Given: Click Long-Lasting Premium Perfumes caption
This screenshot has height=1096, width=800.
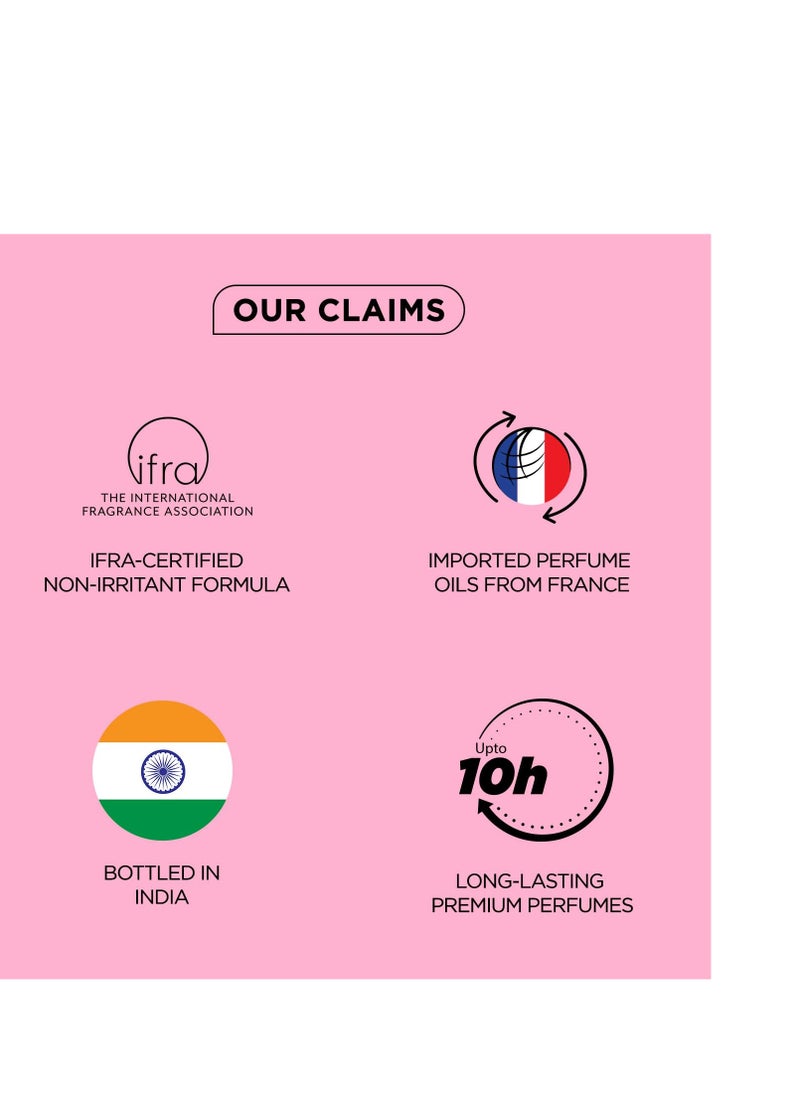Looking at the screenshot, I should point(531,893).
